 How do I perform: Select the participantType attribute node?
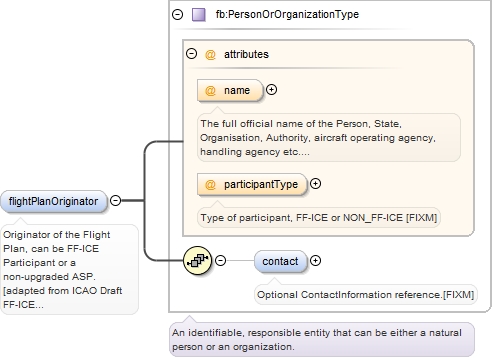tap(252, 184)
